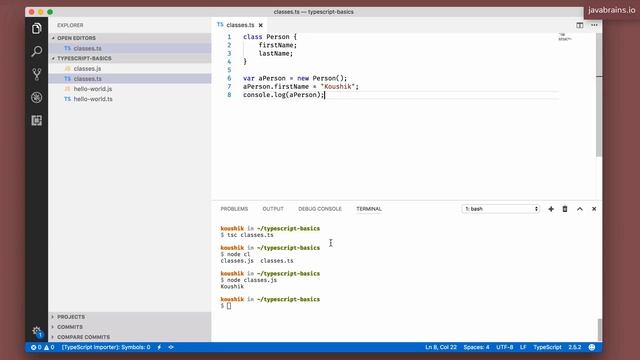Screen dimensions: 640x360
Task: Change indentation via Spaces: 4
Action: click(x=476, y=347)
